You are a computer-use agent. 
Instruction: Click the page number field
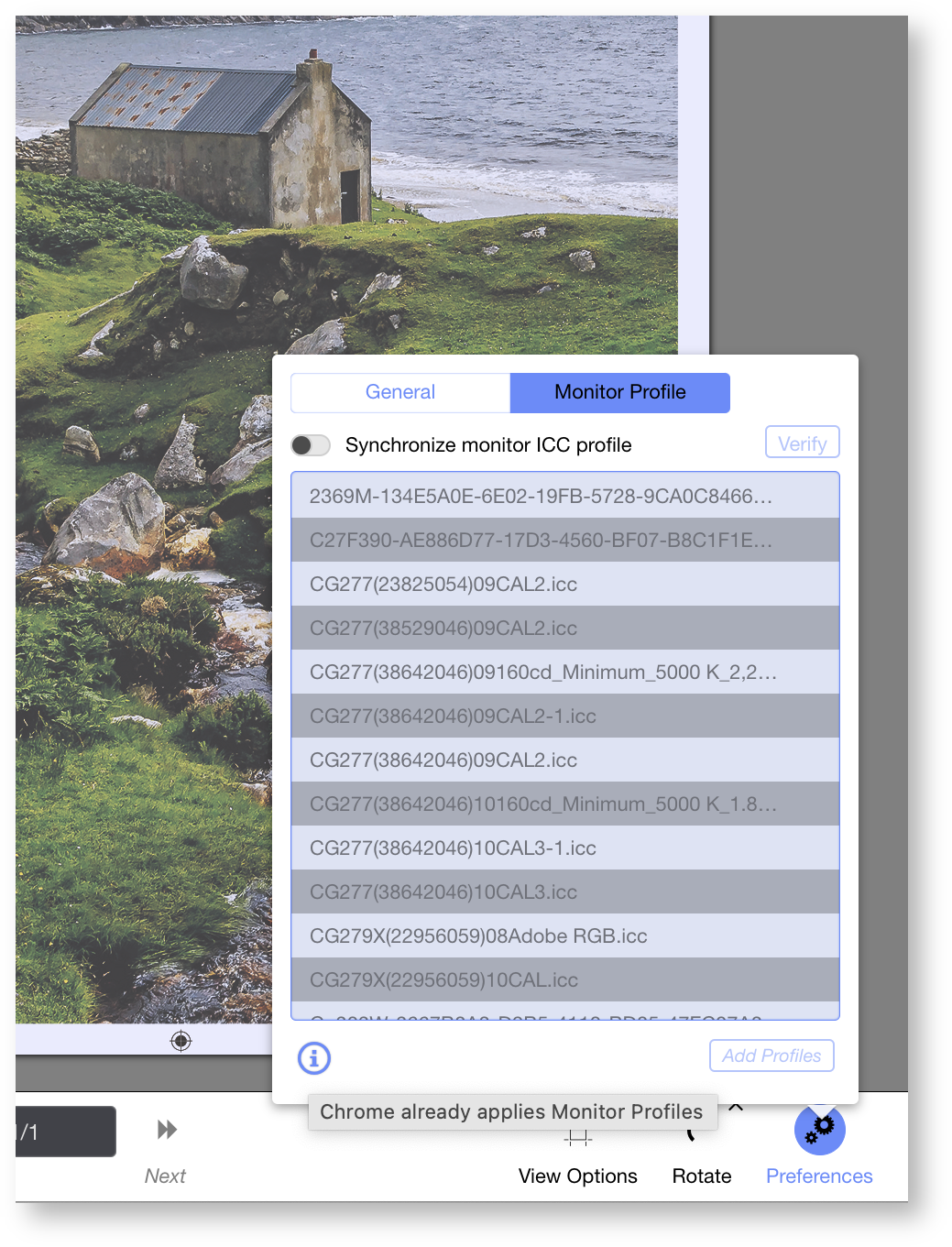point(64,1132)
